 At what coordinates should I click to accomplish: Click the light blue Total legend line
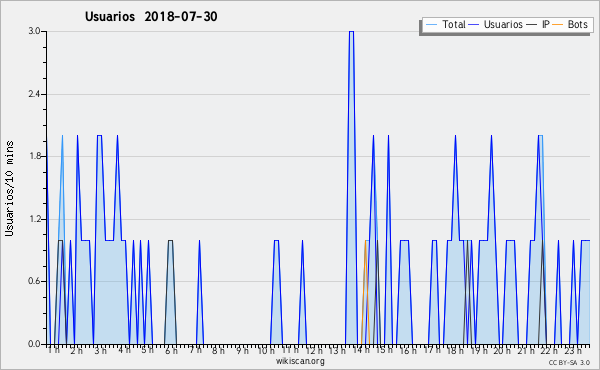(431, 24)
